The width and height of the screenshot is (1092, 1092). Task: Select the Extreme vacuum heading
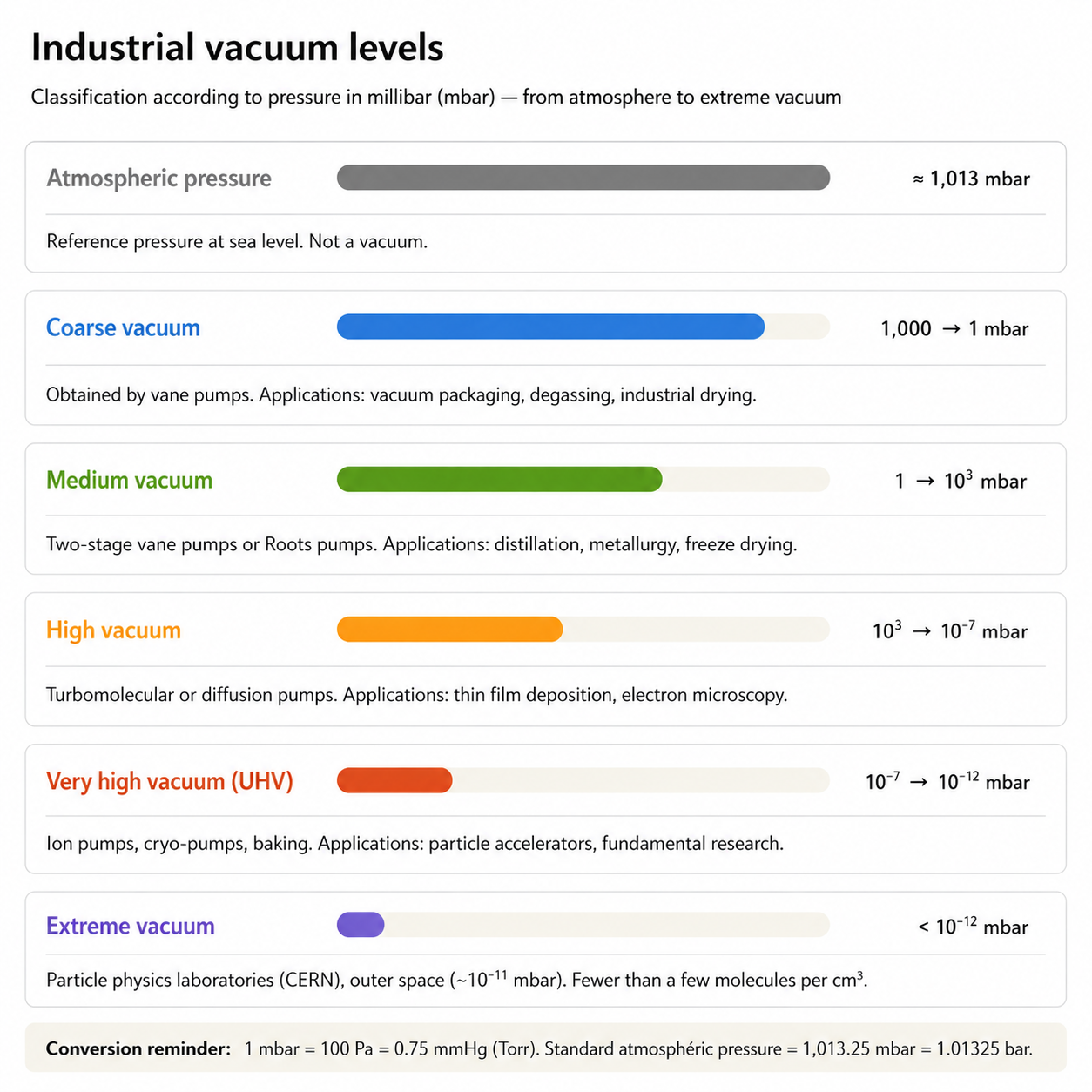tap(131, 926)
